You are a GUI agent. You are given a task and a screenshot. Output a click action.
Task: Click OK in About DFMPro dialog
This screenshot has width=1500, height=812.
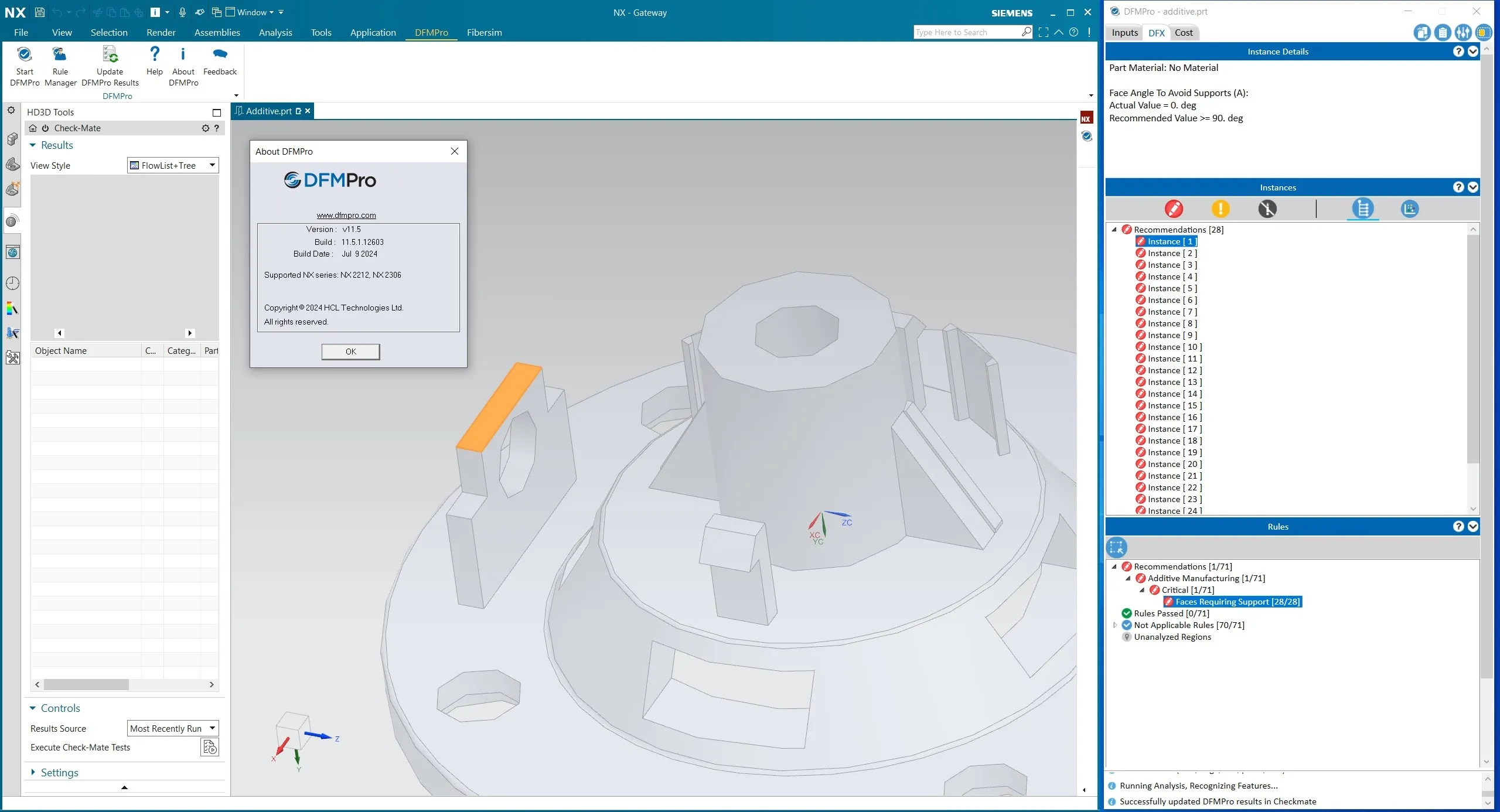pyautogui.click(x=350, y=352)
